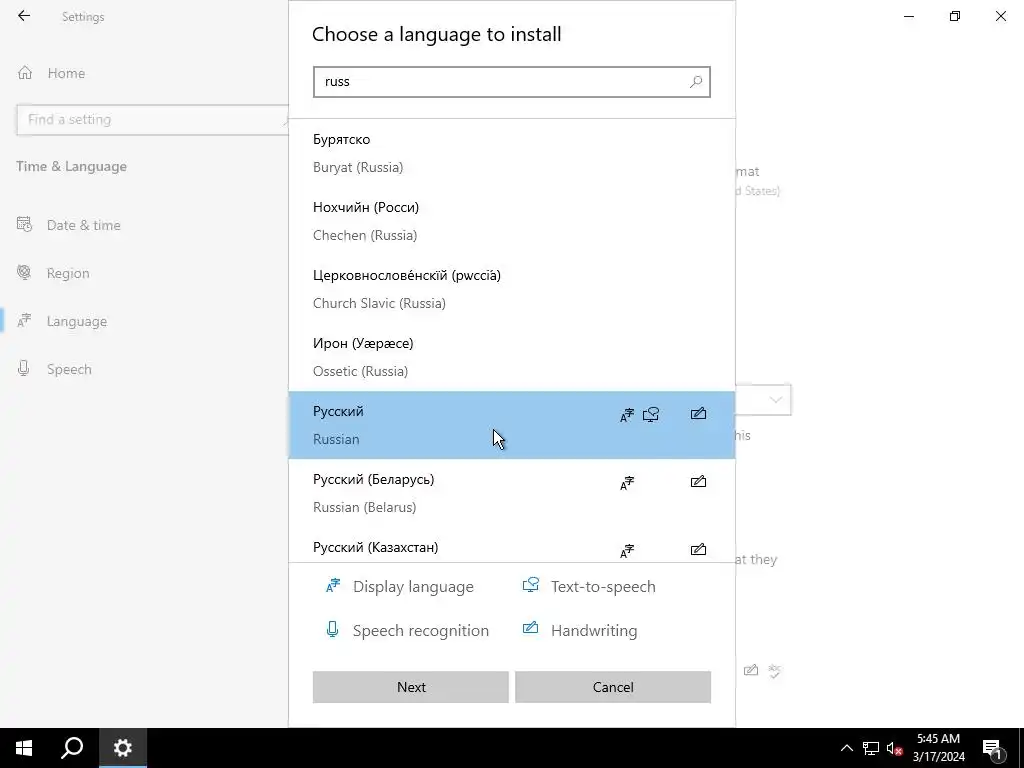The image size is (1024, 768).
Task: Click display language icon for Russian (Belarus)
Action: pyautogui.click(x=627, y=483)
